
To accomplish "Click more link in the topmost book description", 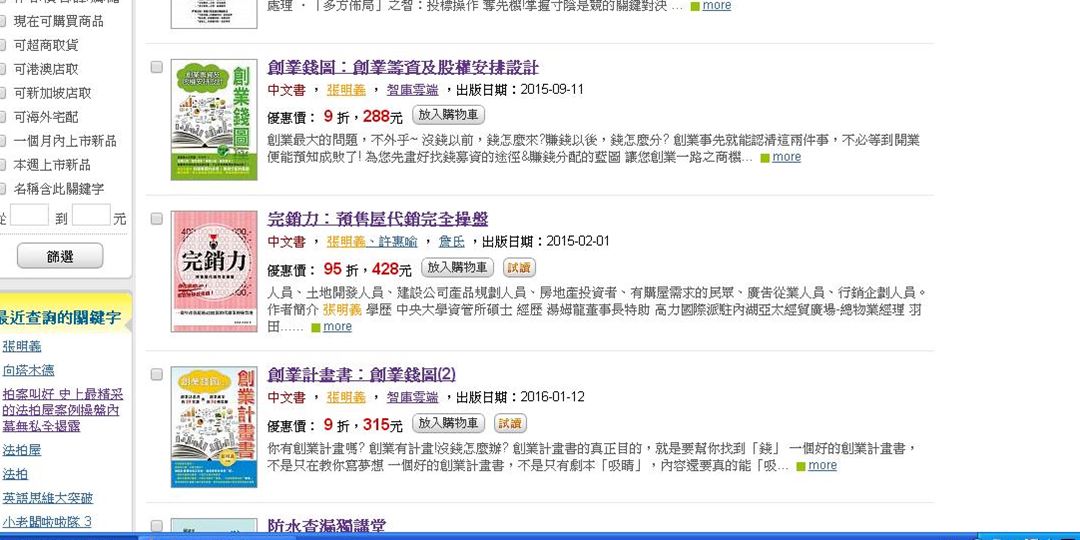I will pos(716,6).
